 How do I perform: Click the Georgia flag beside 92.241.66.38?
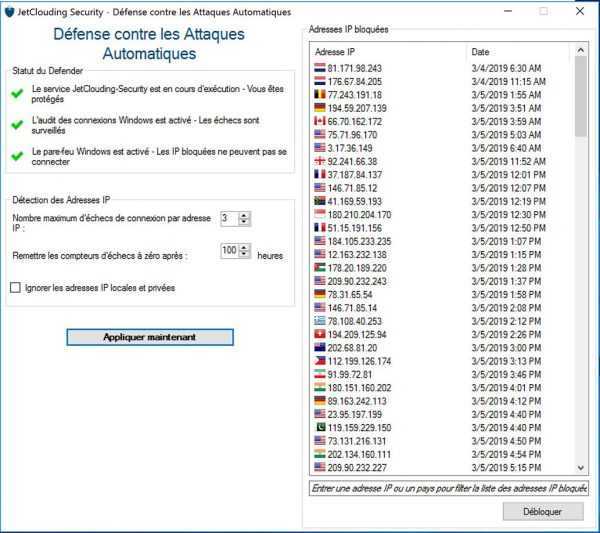[x=320, y=161]
